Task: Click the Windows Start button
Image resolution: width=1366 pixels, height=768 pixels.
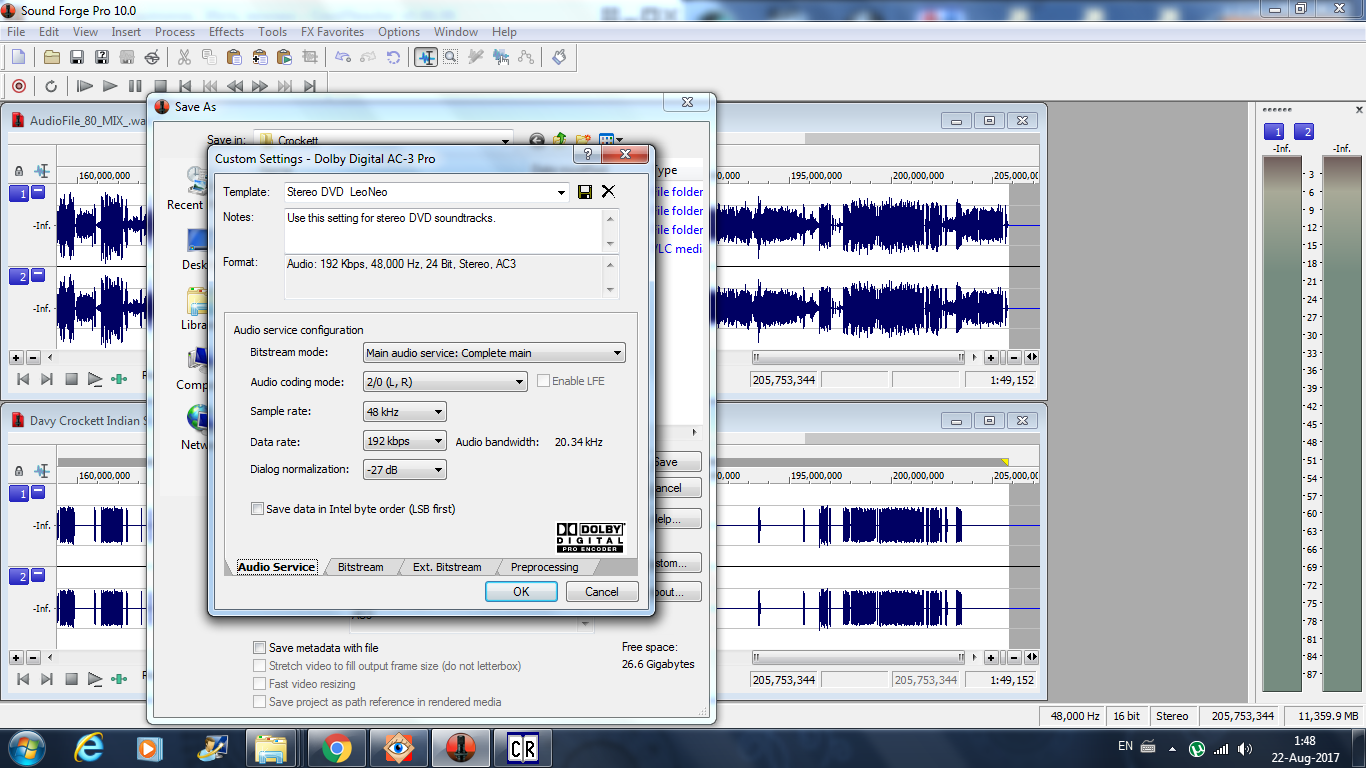Action: (x=27, y=747)
